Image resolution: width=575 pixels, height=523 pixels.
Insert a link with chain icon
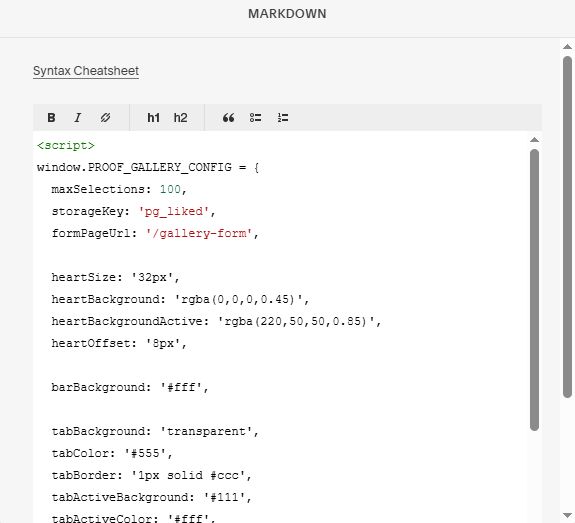tap(105, 118)
